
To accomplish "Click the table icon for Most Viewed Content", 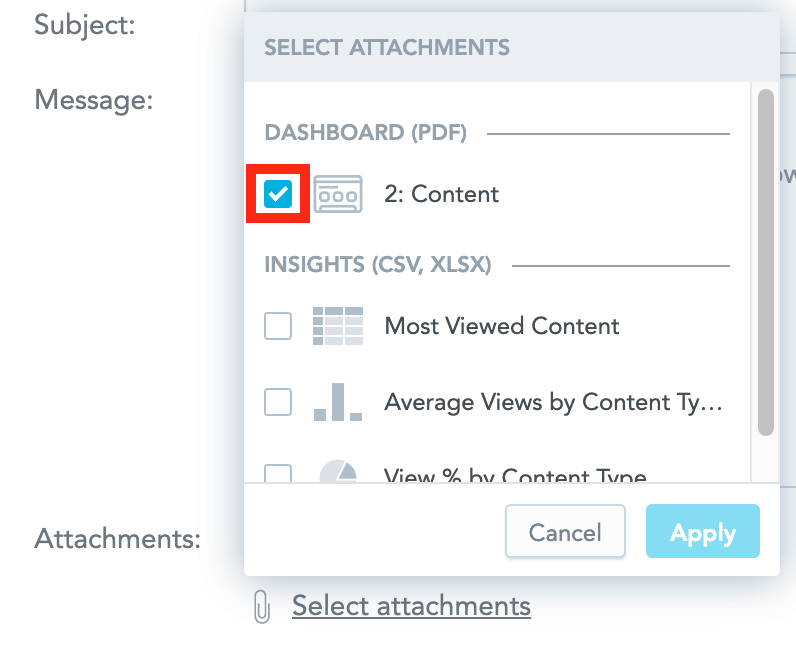I will [x=337, y=326].
